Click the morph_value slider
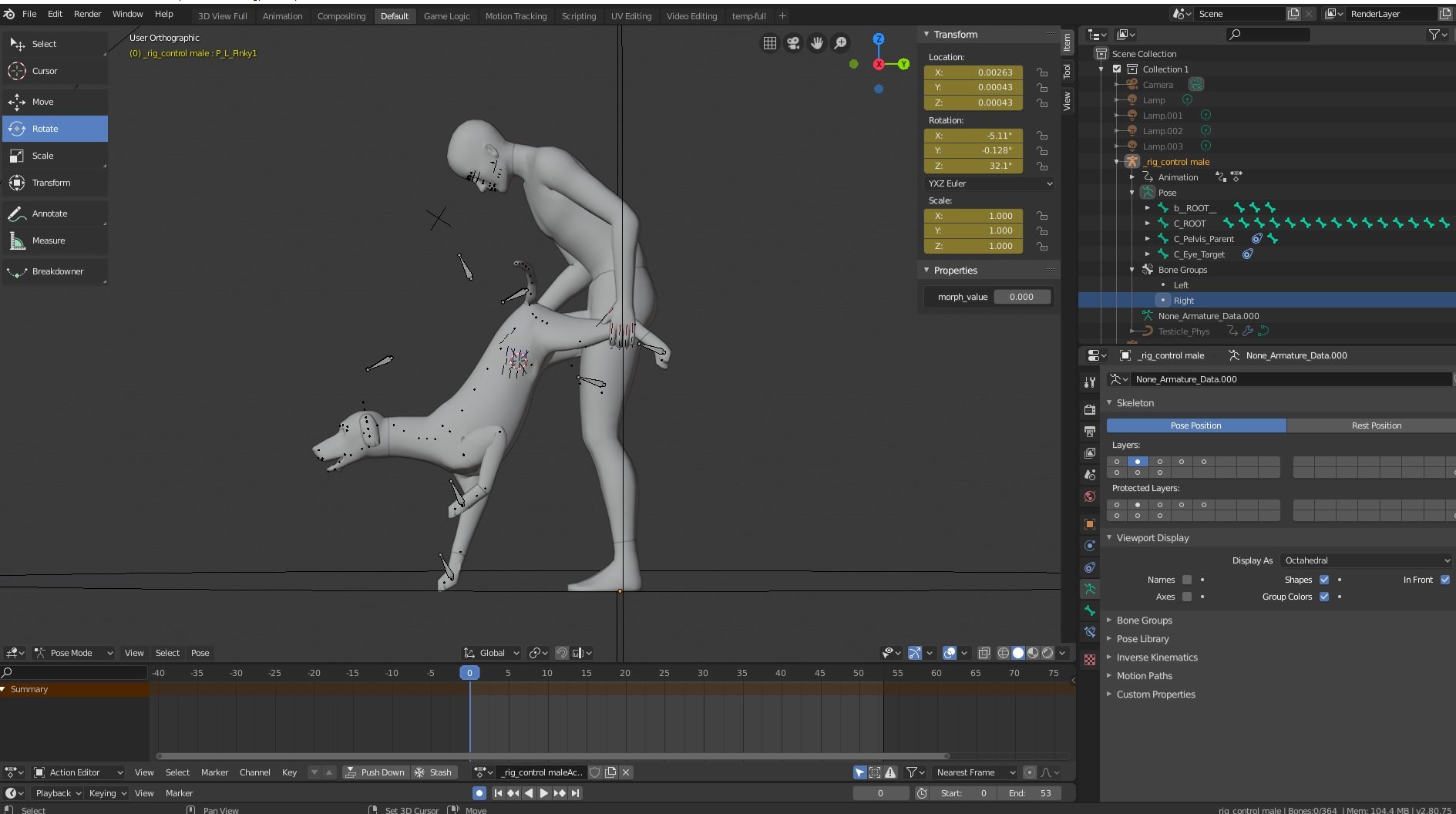The width and height of the screenshot is (1456, 814). tap(1021, 297)
